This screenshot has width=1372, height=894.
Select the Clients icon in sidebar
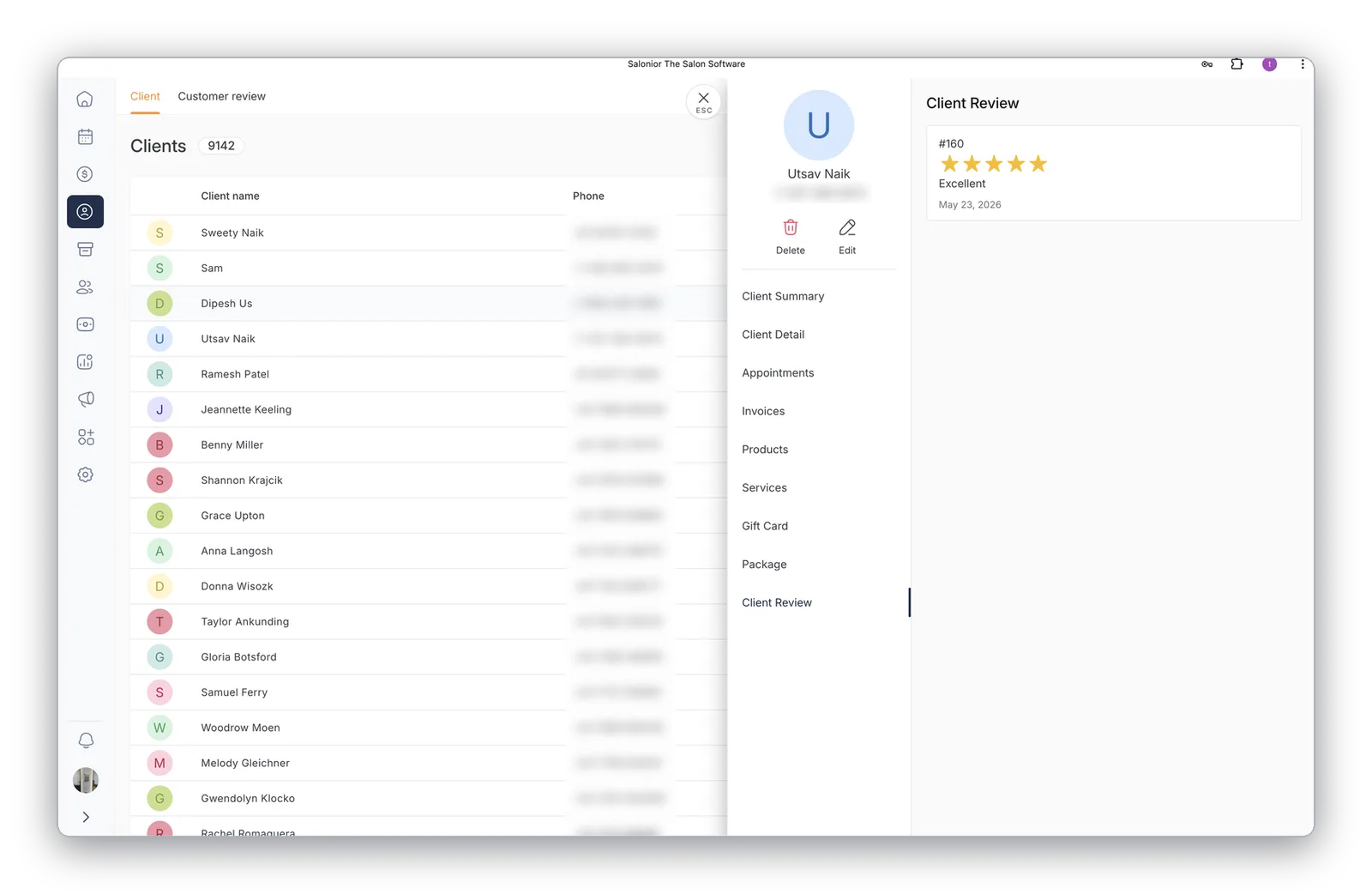tap(85, 212)
